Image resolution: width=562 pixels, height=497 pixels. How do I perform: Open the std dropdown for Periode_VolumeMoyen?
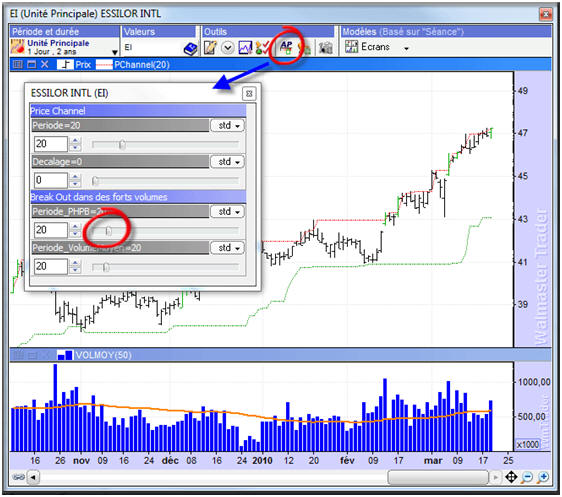click(228, 248)
